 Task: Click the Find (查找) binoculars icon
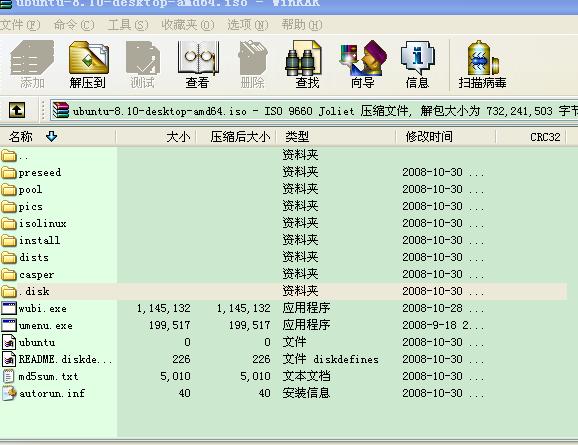tap(303, 59)
